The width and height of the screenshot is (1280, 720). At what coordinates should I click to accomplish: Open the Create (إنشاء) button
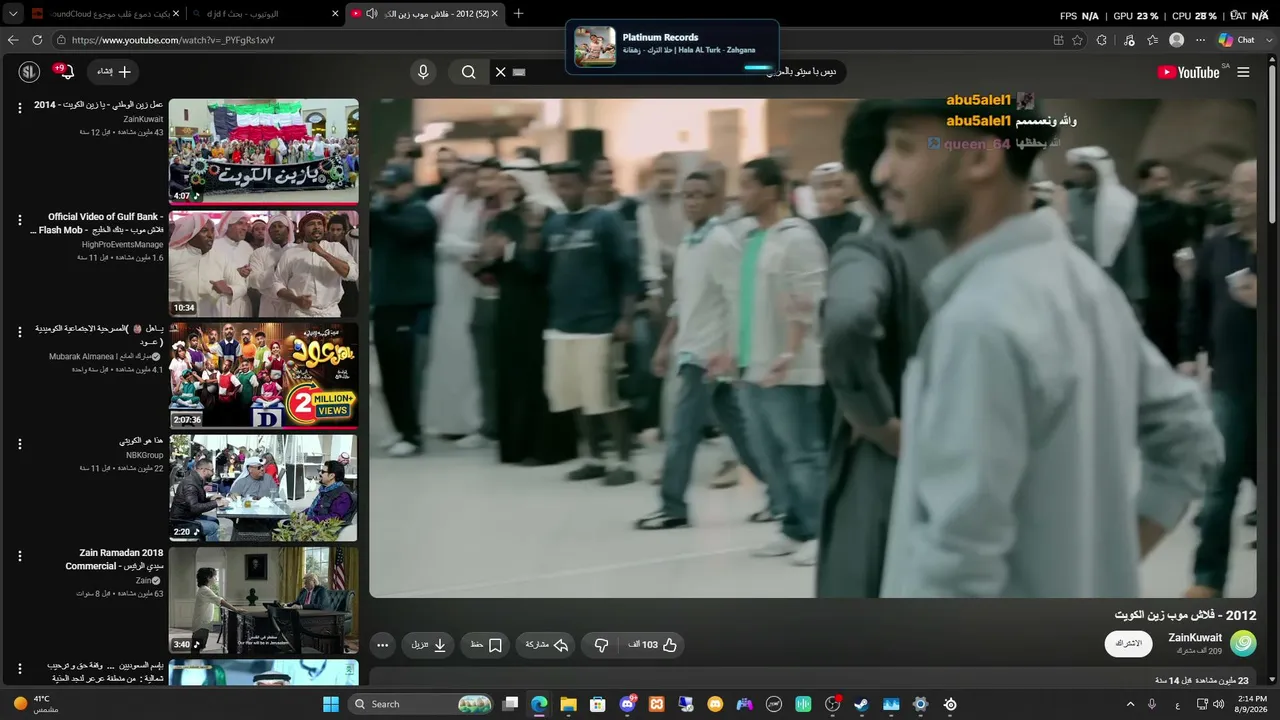pos(114,72)
